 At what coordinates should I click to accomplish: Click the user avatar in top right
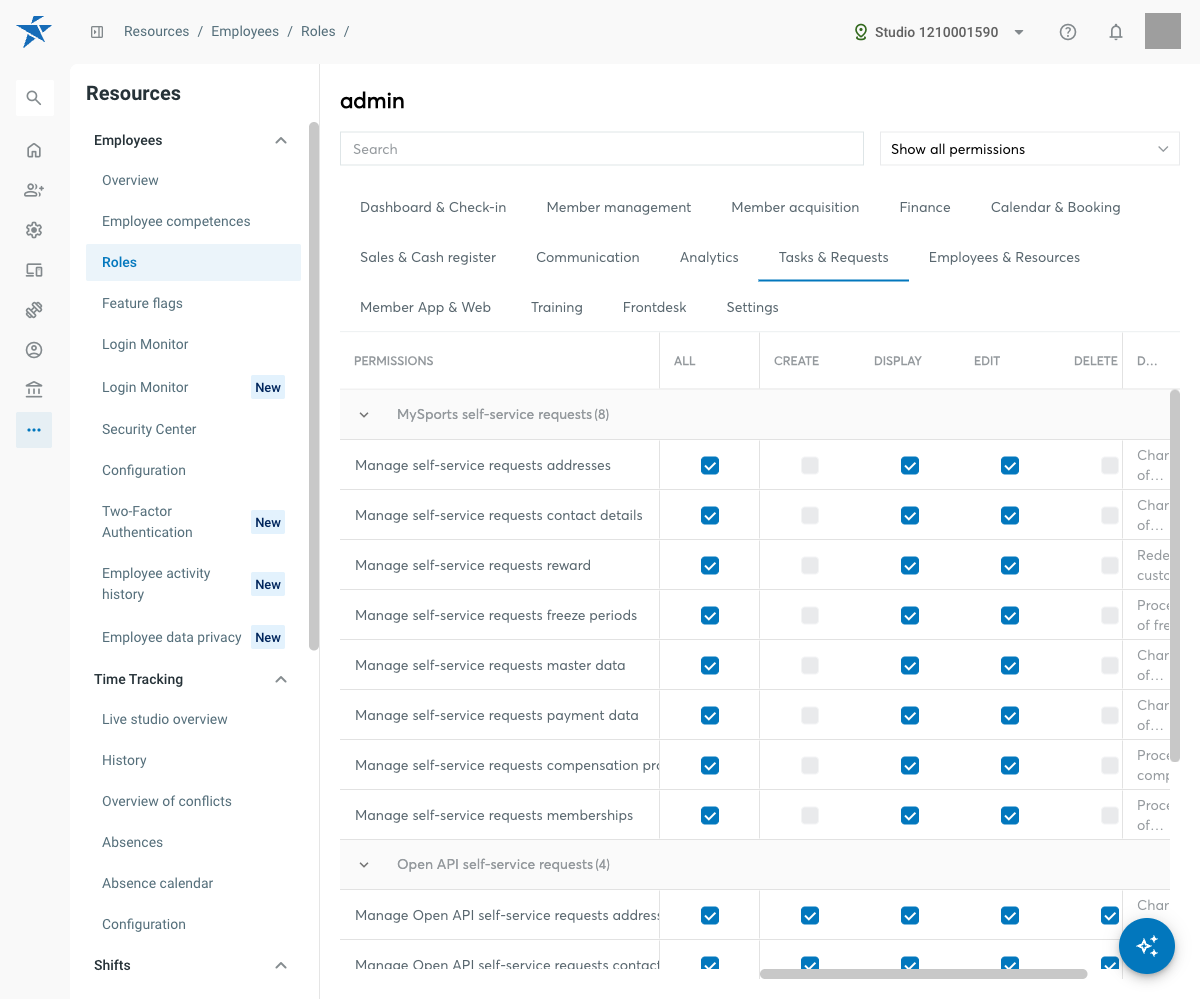1163,31
